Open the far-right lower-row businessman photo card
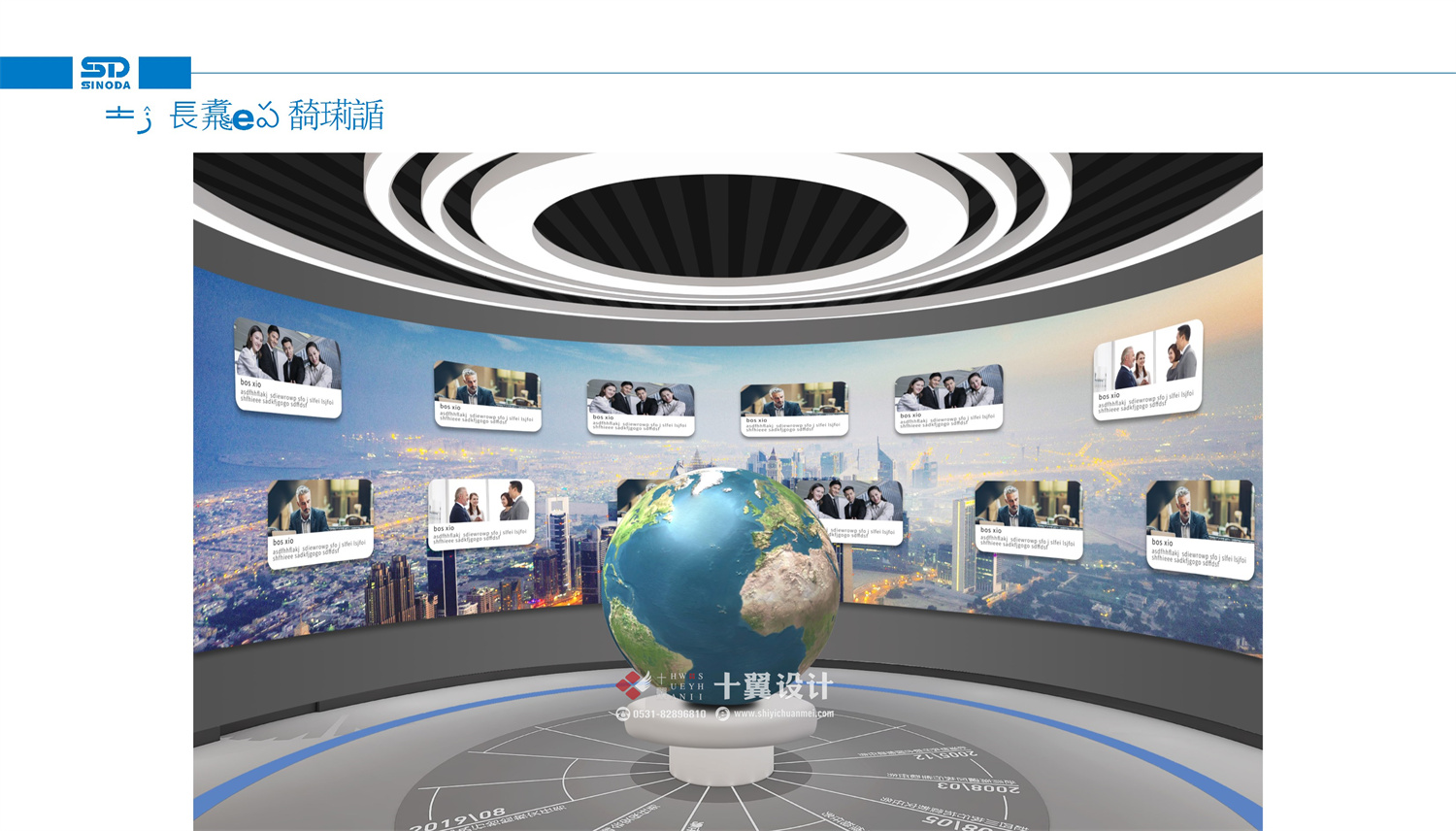Screen dimensions: 1456x831 click(1200, 528)
